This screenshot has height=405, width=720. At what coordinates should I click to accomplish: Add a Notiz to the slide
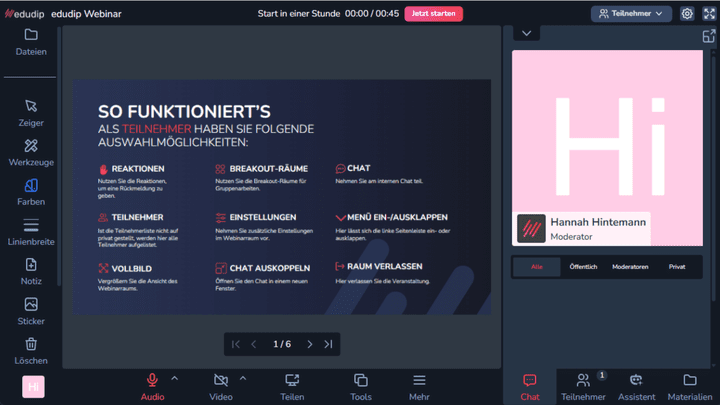coord(31,272)
